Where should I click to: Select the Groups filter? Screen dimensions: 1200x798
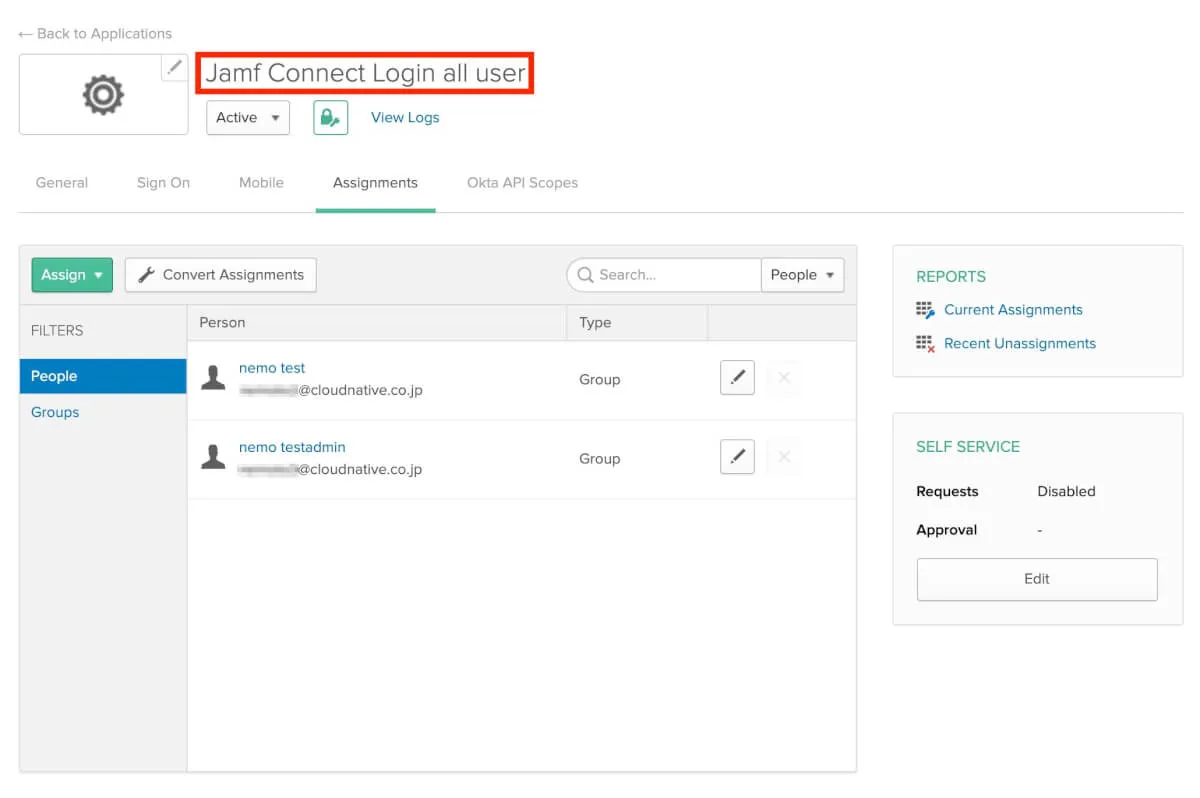coord(55,412)
